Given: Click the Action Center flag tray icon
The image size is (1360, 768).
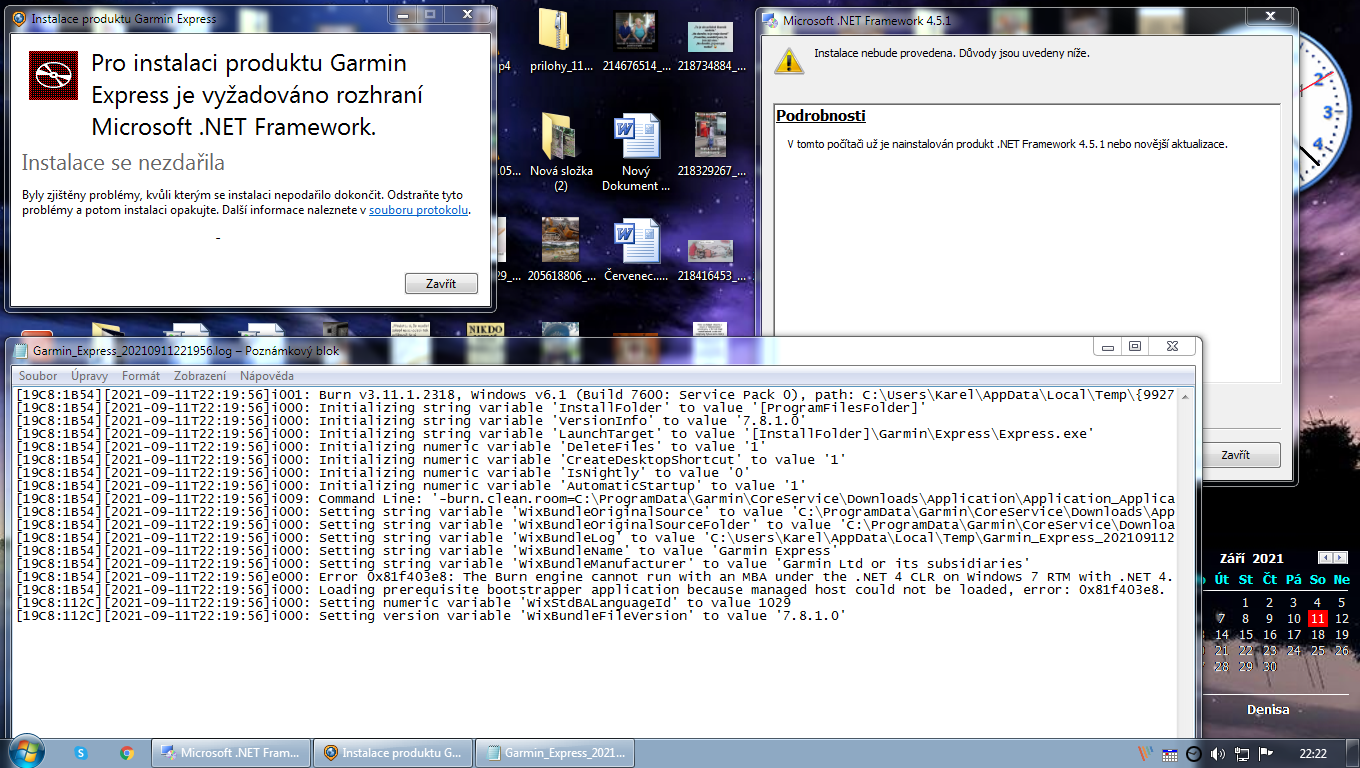Looking at the screenshot, I should [1265, 753].
